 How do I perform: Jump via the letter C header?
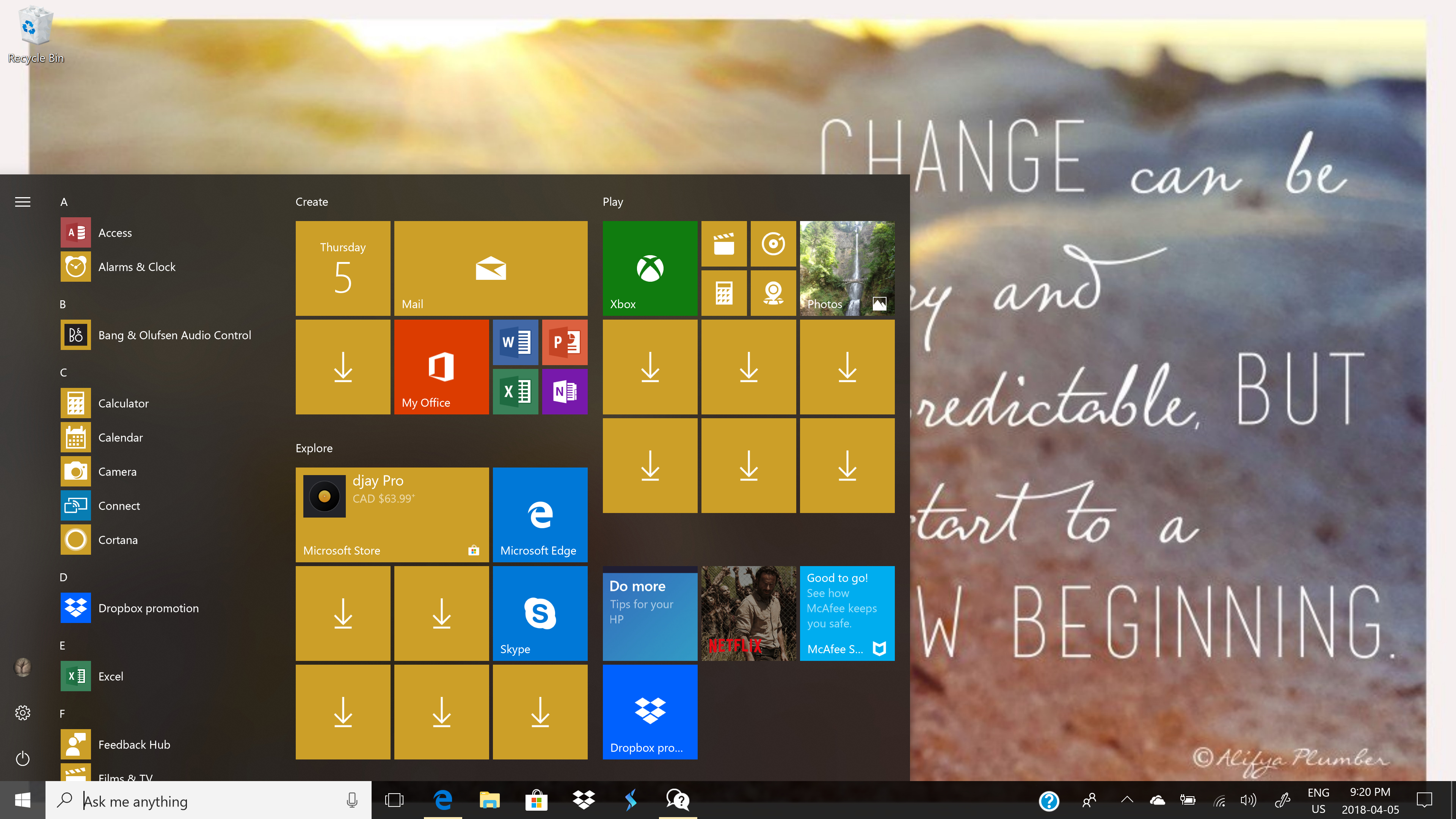click(x=63, y=372)
